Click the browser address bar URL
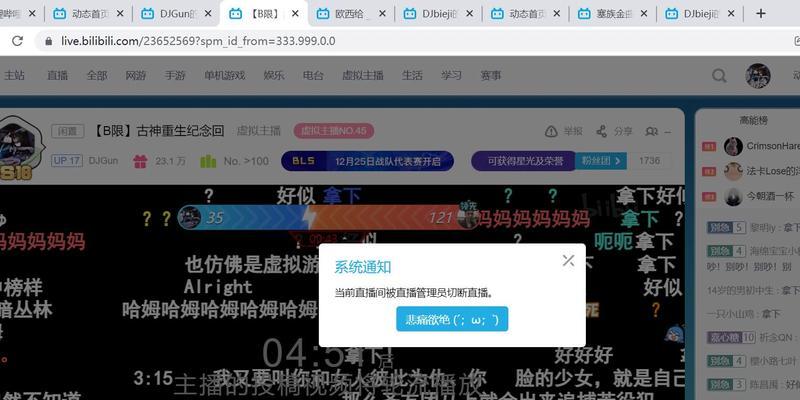The width and height of the screenshot is (800, 400). [200, 41]
